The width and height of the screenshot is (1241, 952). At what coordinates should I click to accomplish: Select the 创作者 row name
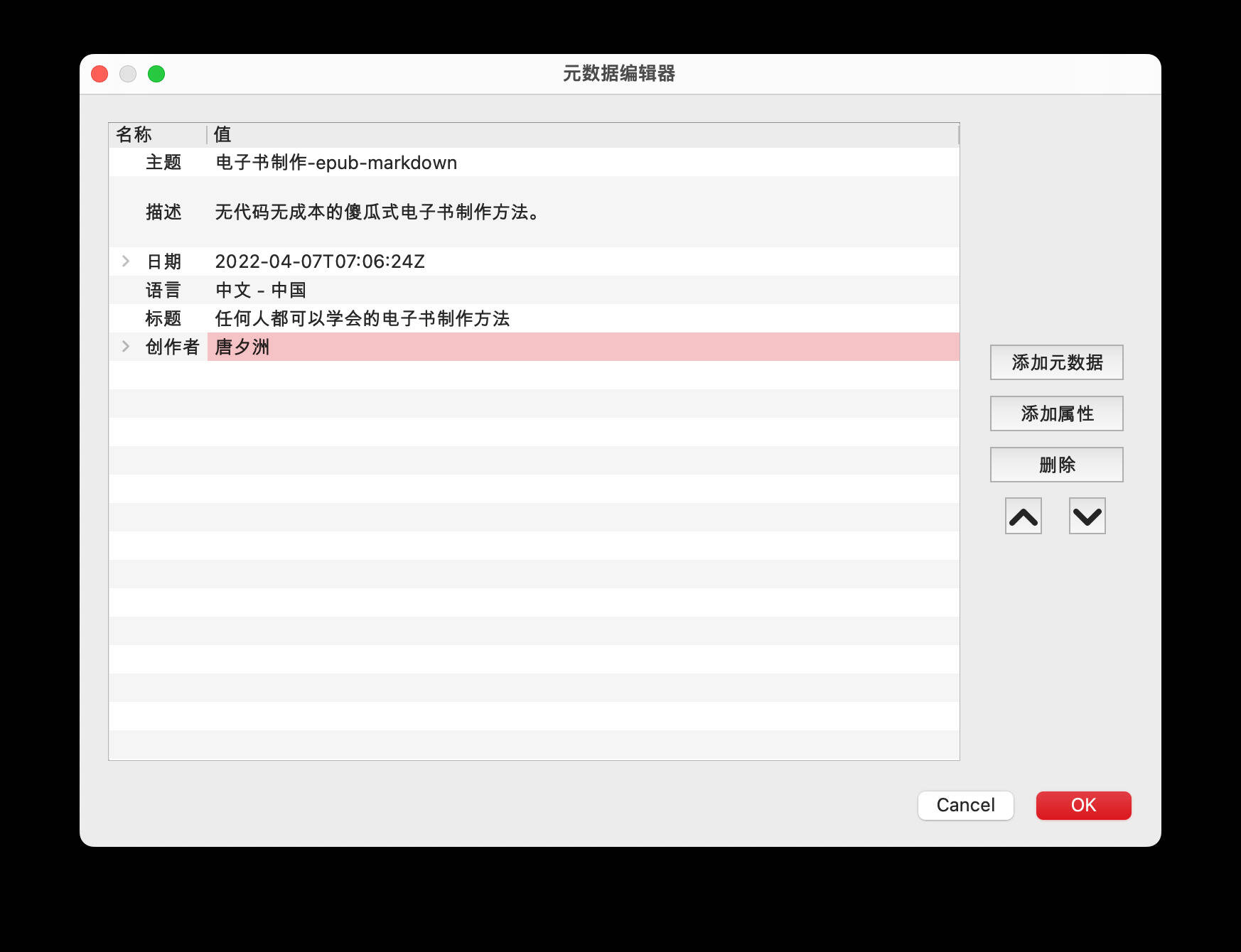click(173, 347)
